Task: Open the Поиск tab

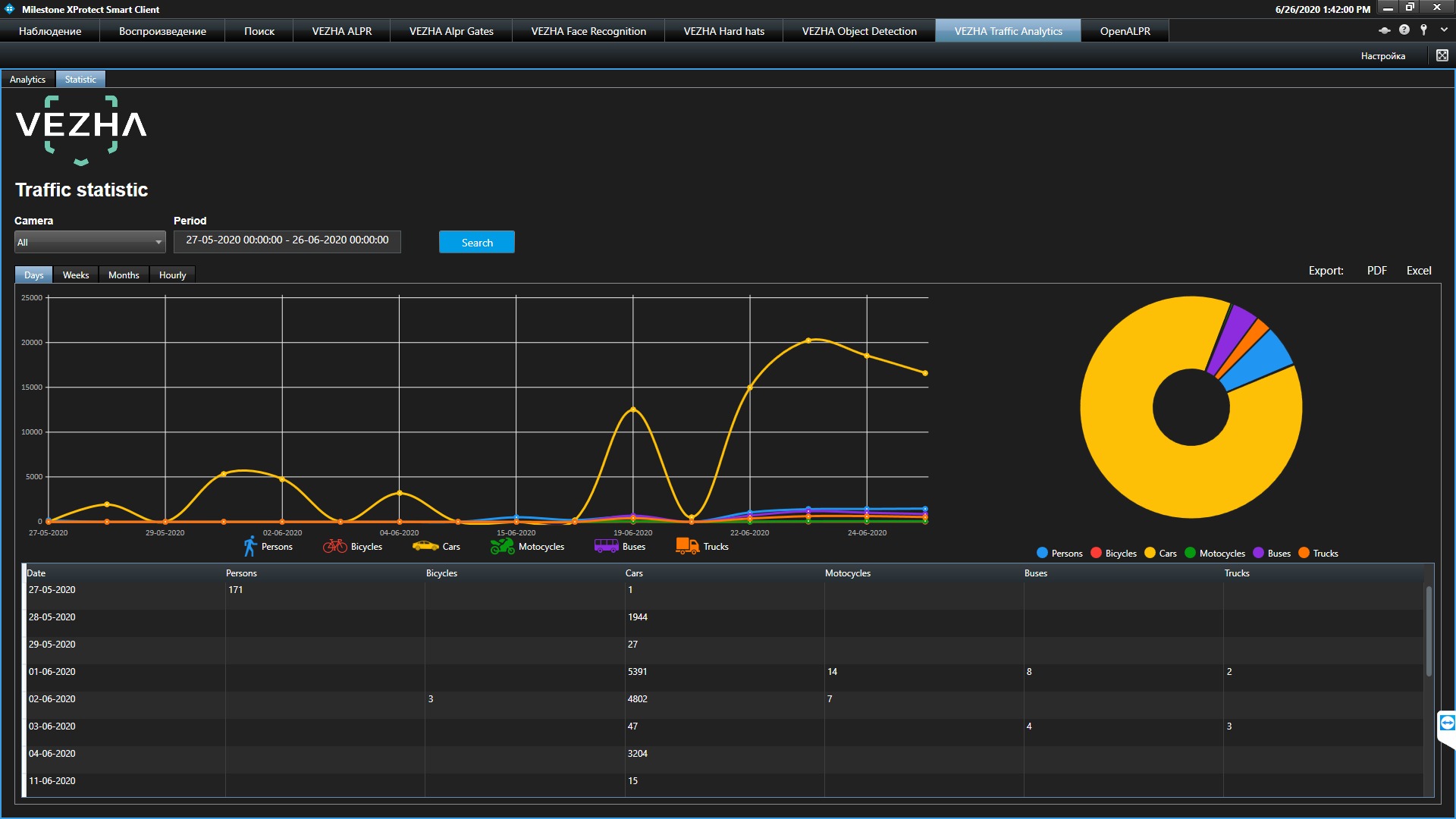Action: 259,31
